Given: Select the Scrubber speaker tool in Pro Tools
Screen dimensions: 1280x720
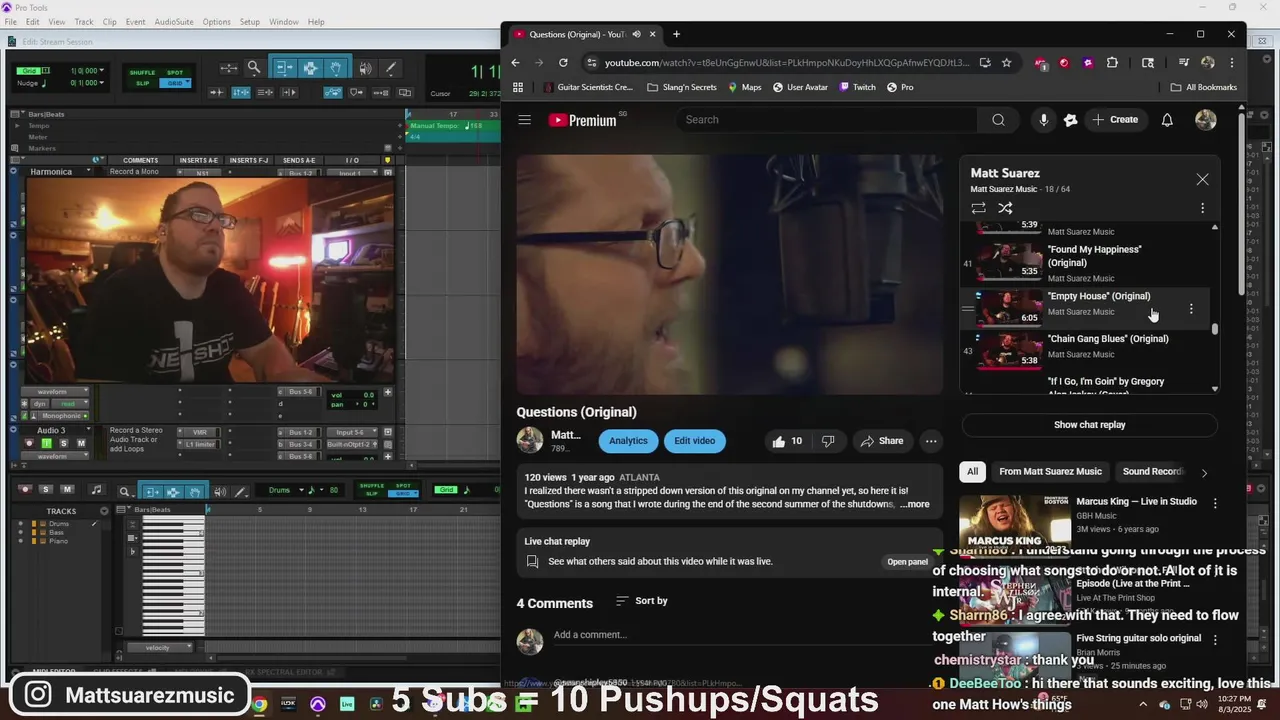Looking at the screenshot, I should (x=365, y=68).
